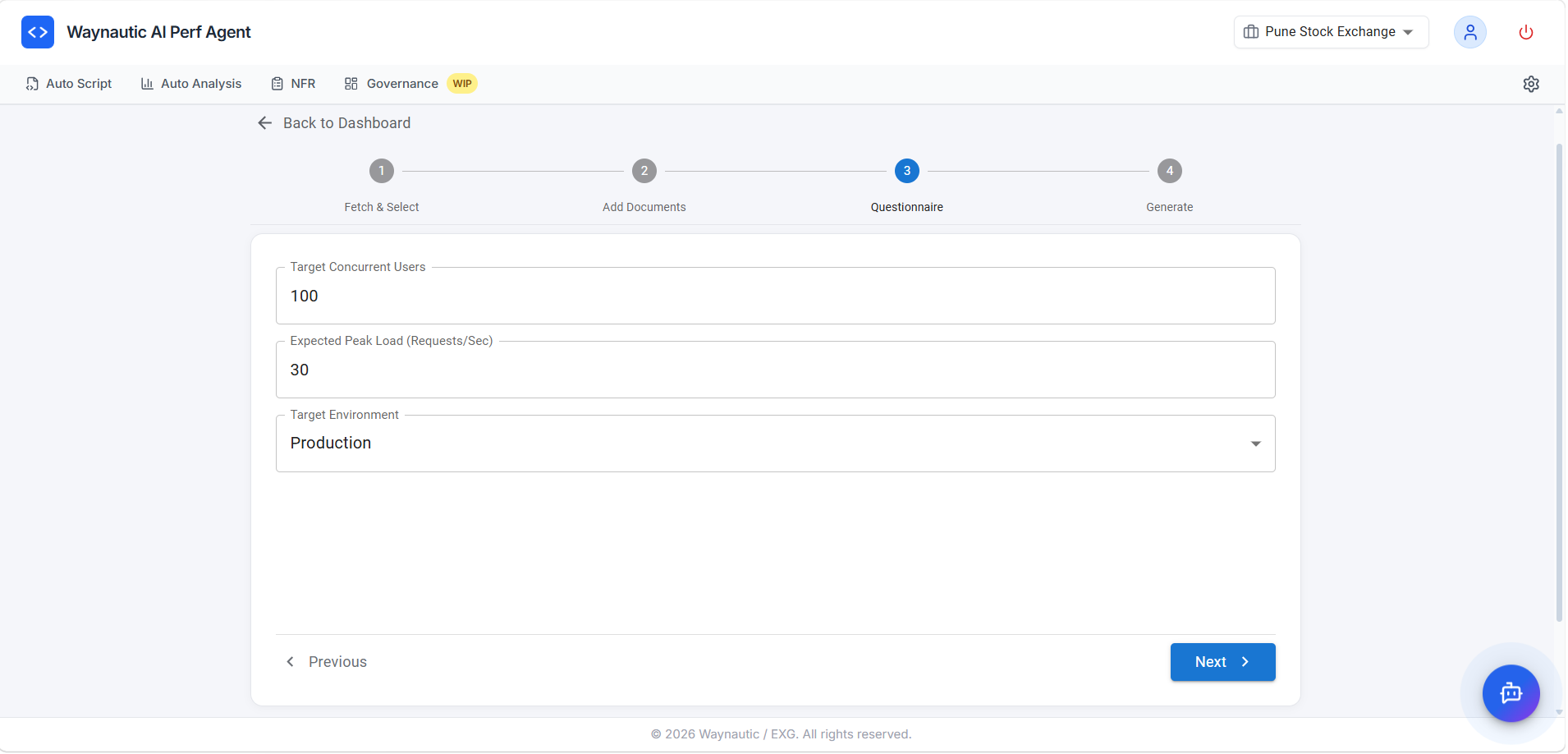Click the Target Concurrent Users field
Image resolution: width=1568 pixels, height=754 pixels.
tap(775, 296)
